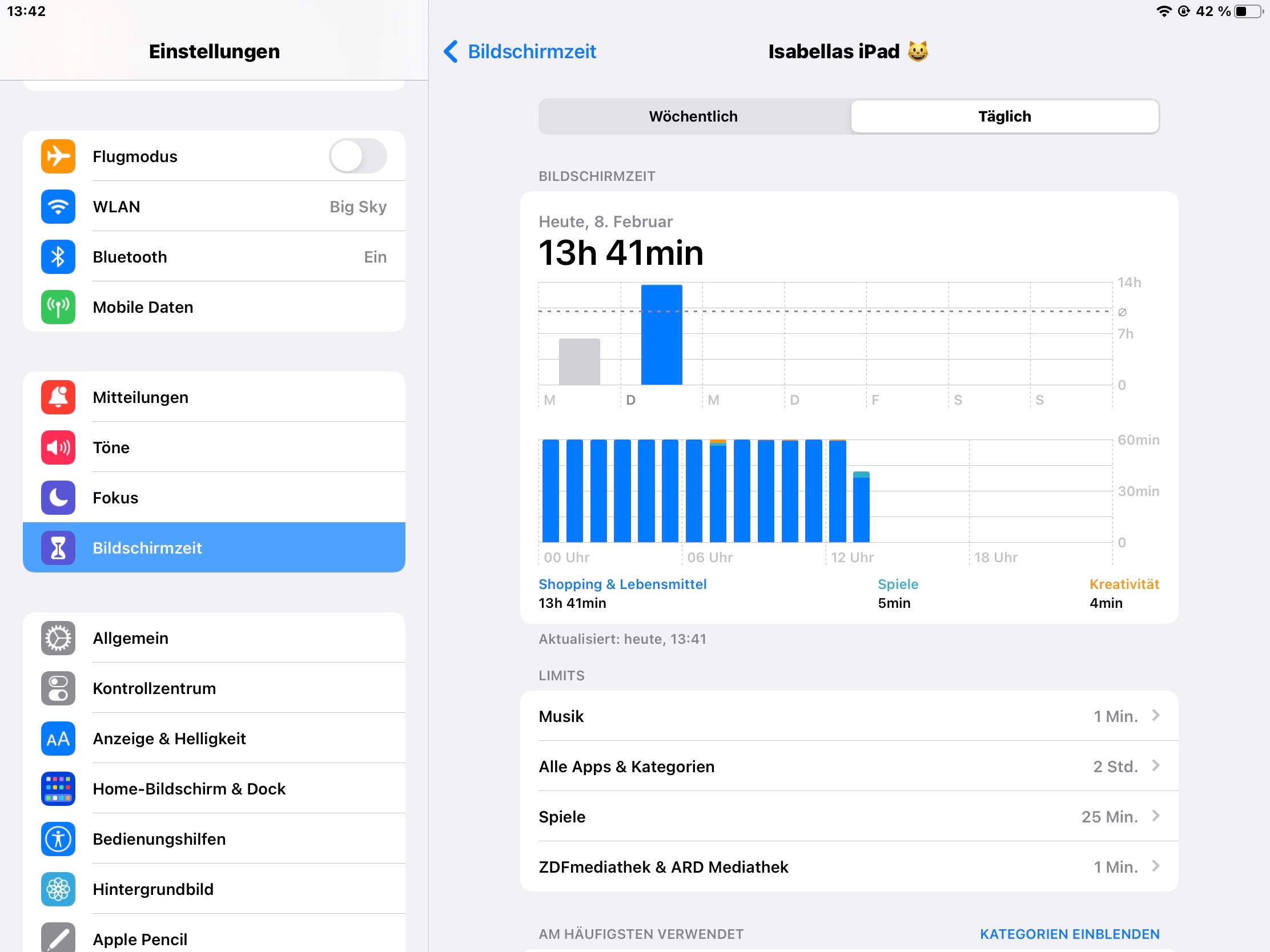Screen dimensions: 1270x952
Task: Enable the Flugmodus switch
Action: click(x=357, y=156)
